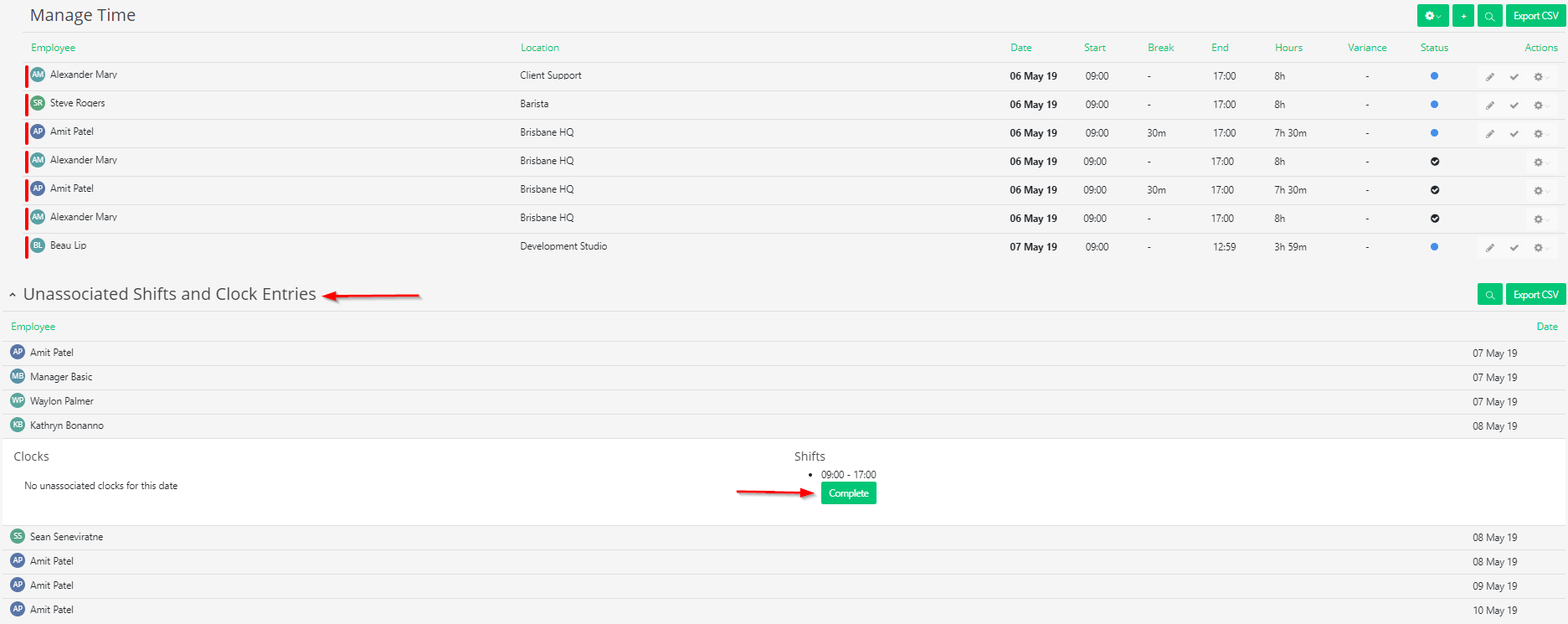The height and width of the screenshot is (624, 1568).
Task: Click the green plus button to add time
Action: (x=1463, y=16)
